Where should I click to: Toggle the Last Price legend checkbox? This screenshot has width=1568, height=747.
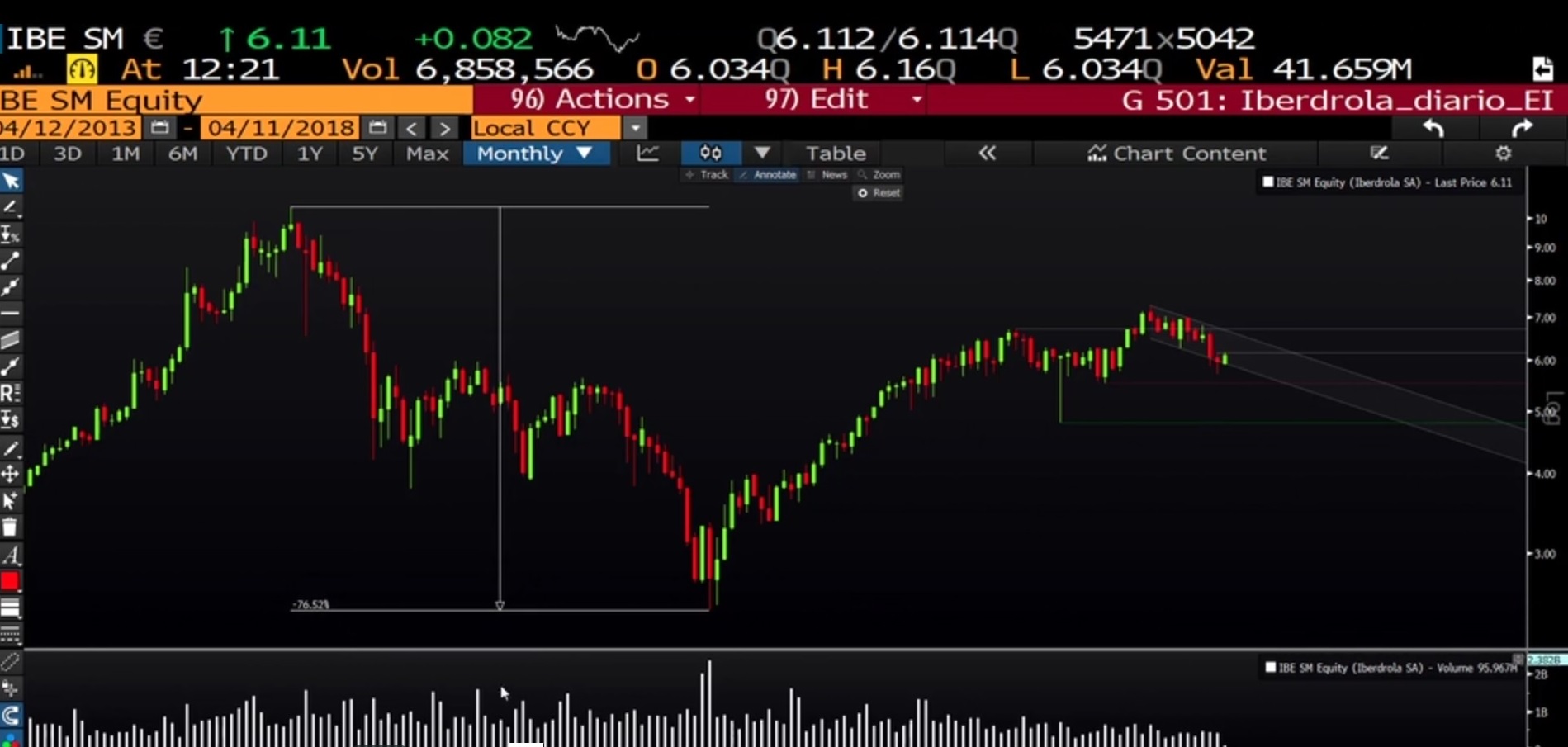1268,182
